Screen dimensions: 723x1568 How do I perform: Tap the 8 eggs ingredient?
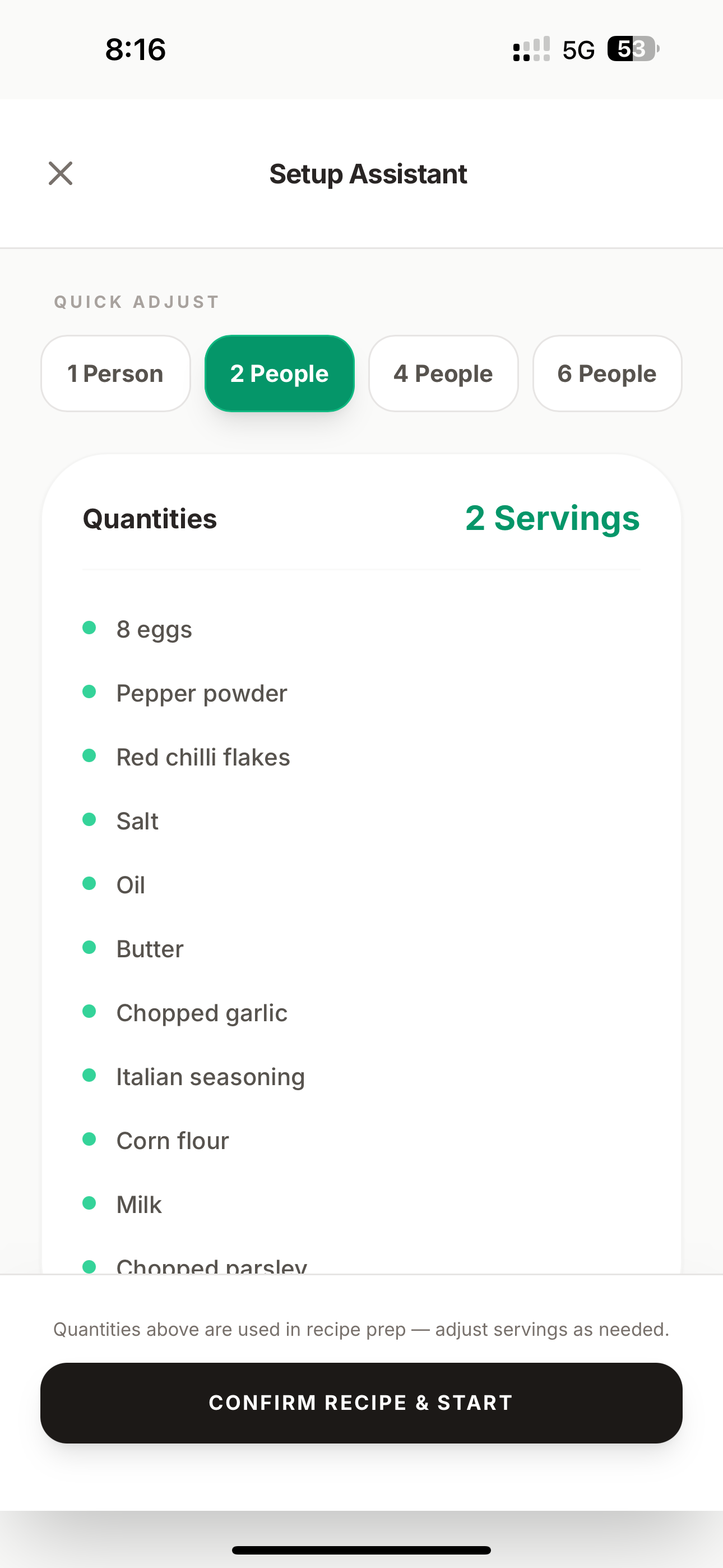[x=154, y=629]
